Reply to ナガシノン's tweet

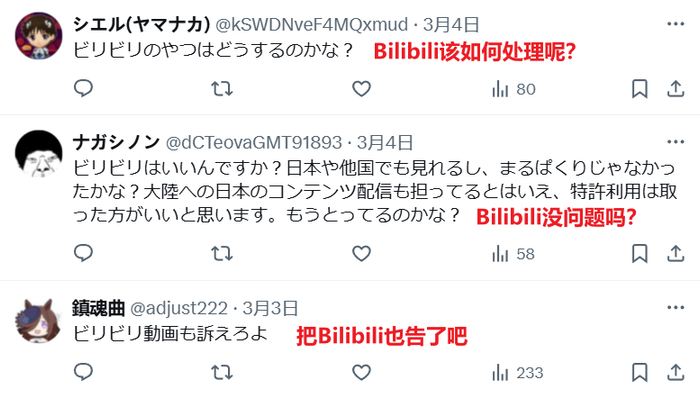pyautogui.click(x=83, y=253)
